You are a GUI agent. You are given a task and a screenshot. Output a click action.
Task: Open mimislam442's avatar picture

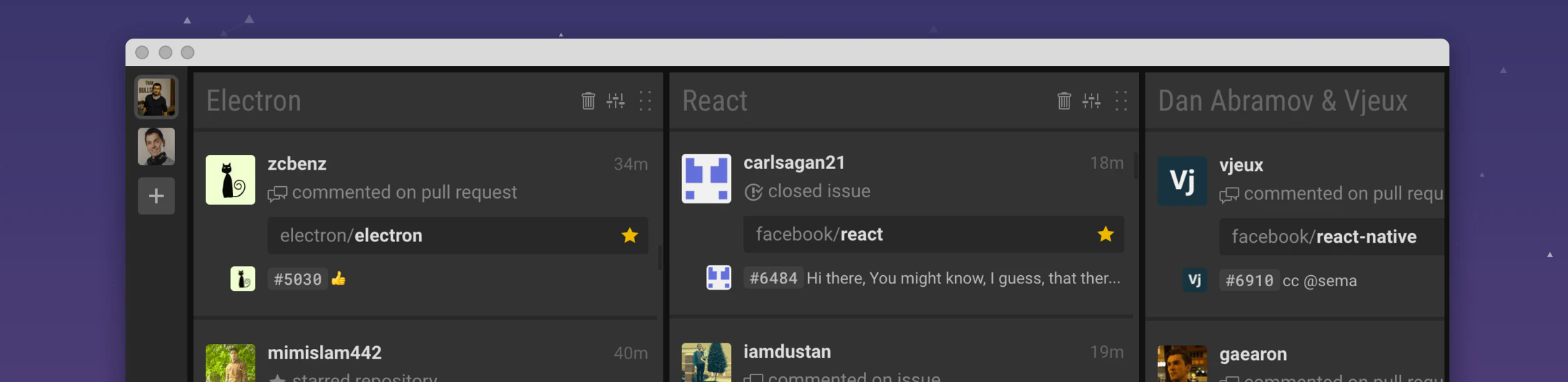point(230,363)
